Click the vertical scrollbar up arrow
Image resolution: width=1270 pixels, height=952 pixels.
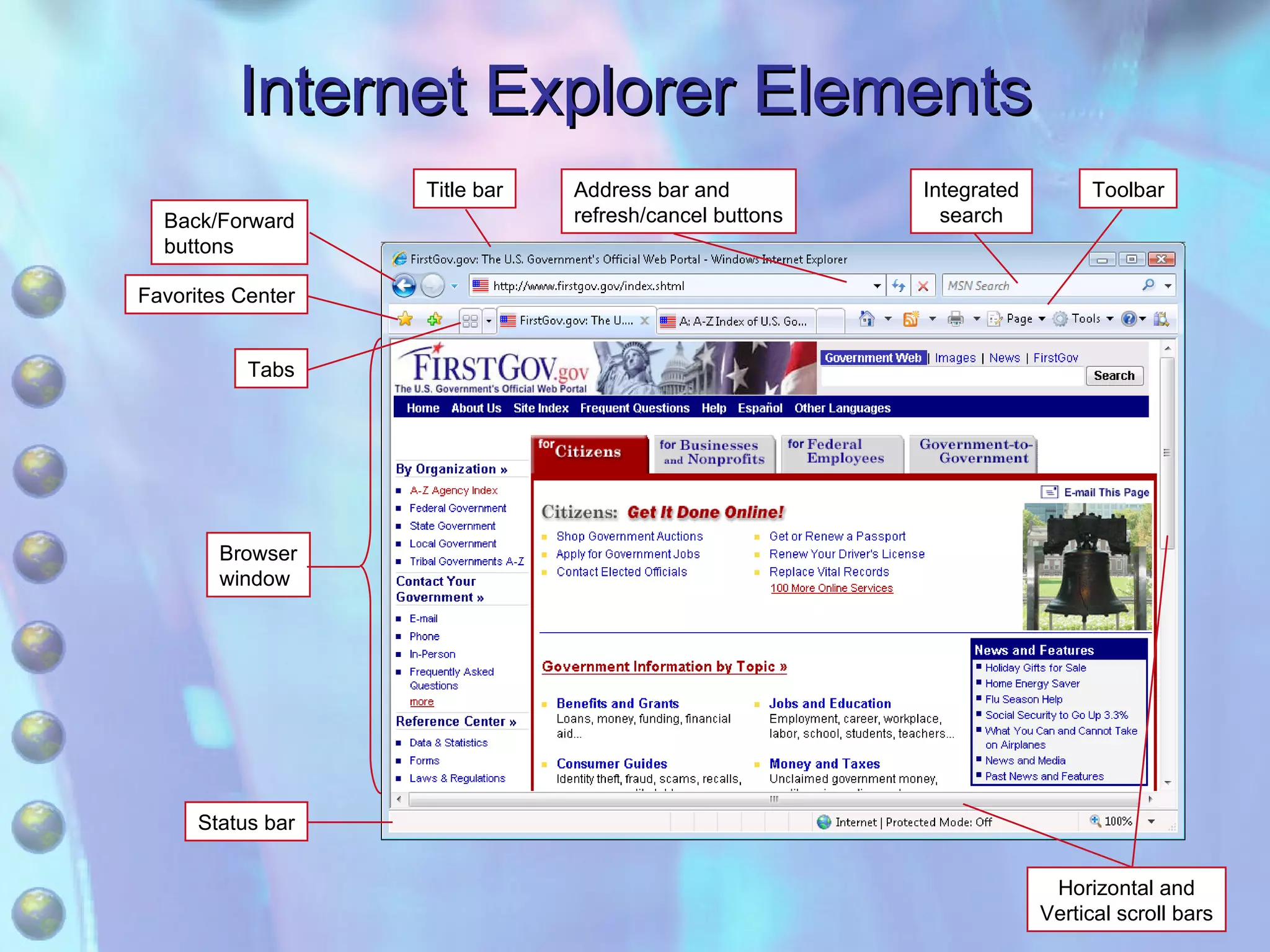pos(1168,349)
